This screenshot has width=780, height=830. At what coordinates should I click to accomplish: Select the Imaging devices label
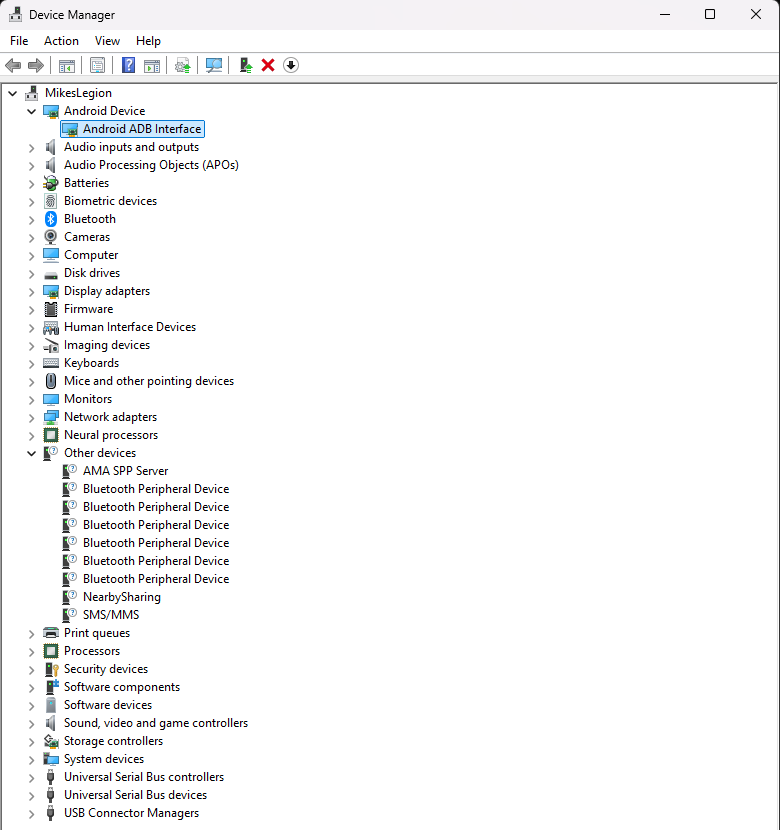coord(107,345)
